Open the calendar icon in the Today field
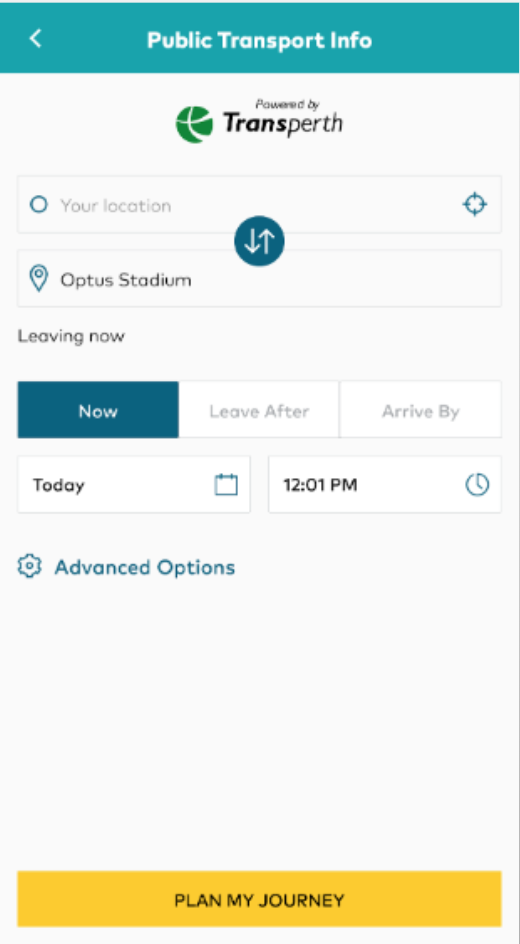The image size is (520, 944). pos(226,485)
